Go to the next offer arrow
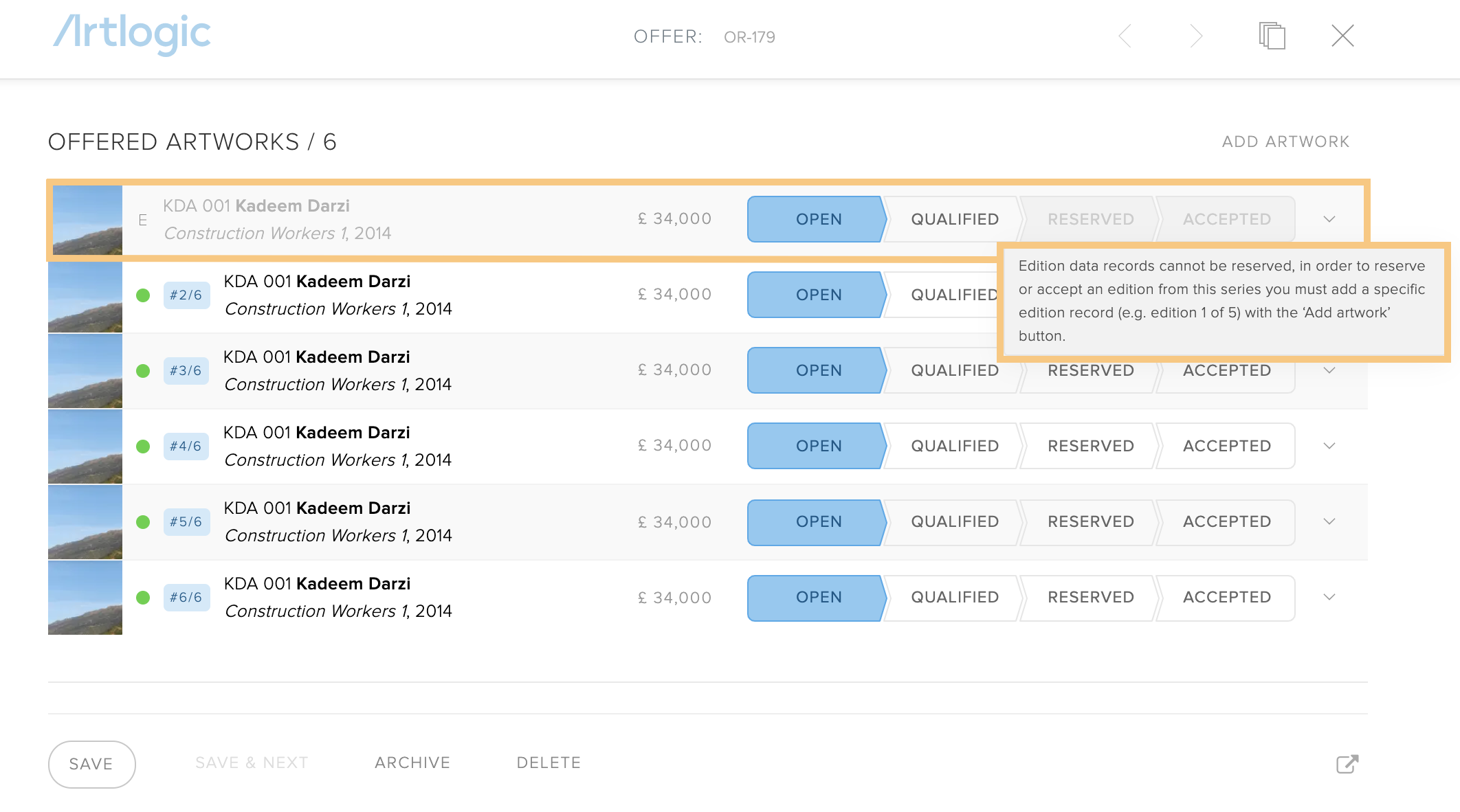Image resolution: width=1460 pixels, height=812 pixels. (1197, 36)
